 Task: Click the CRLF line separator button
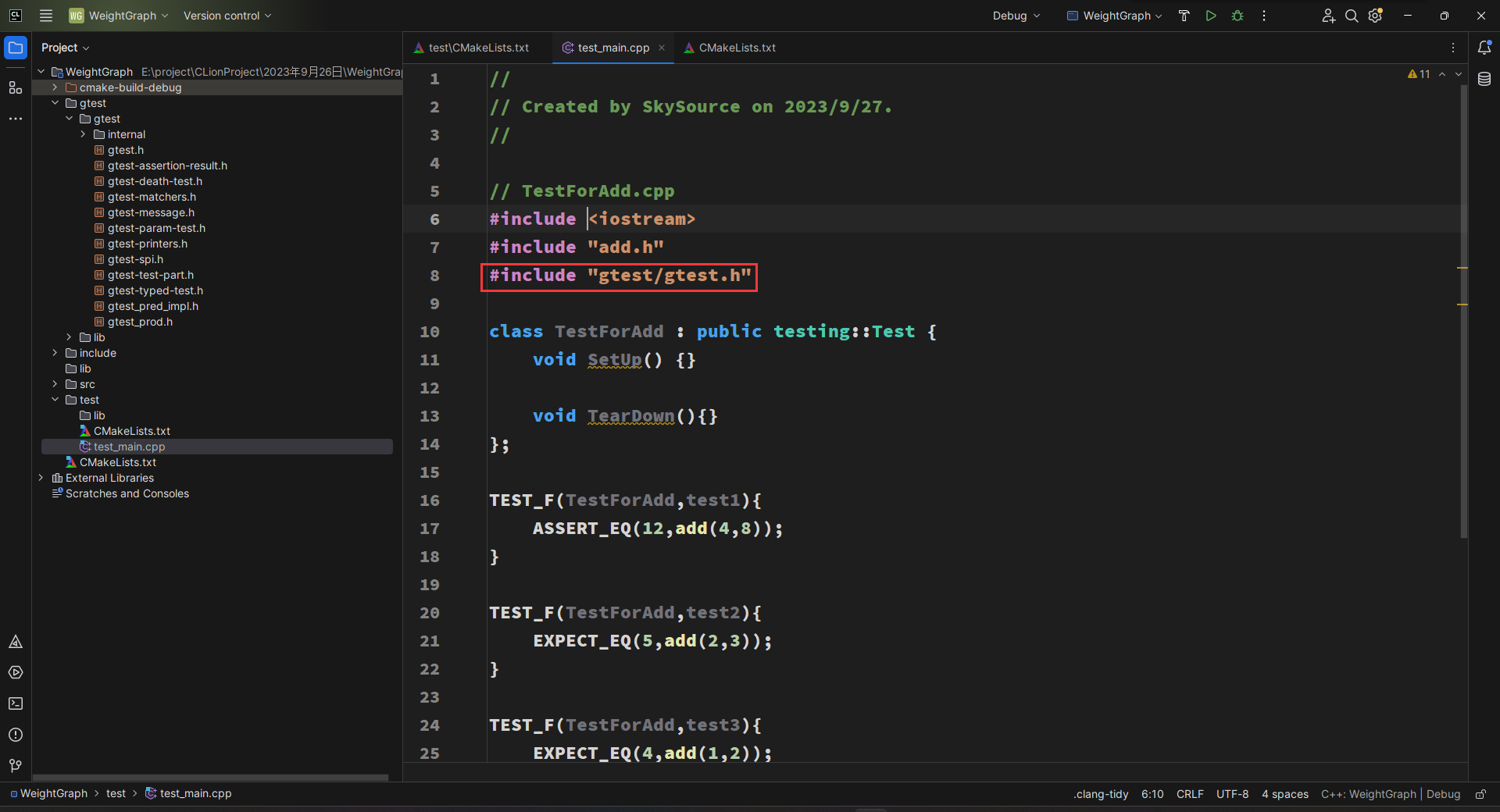point(1189,794)
